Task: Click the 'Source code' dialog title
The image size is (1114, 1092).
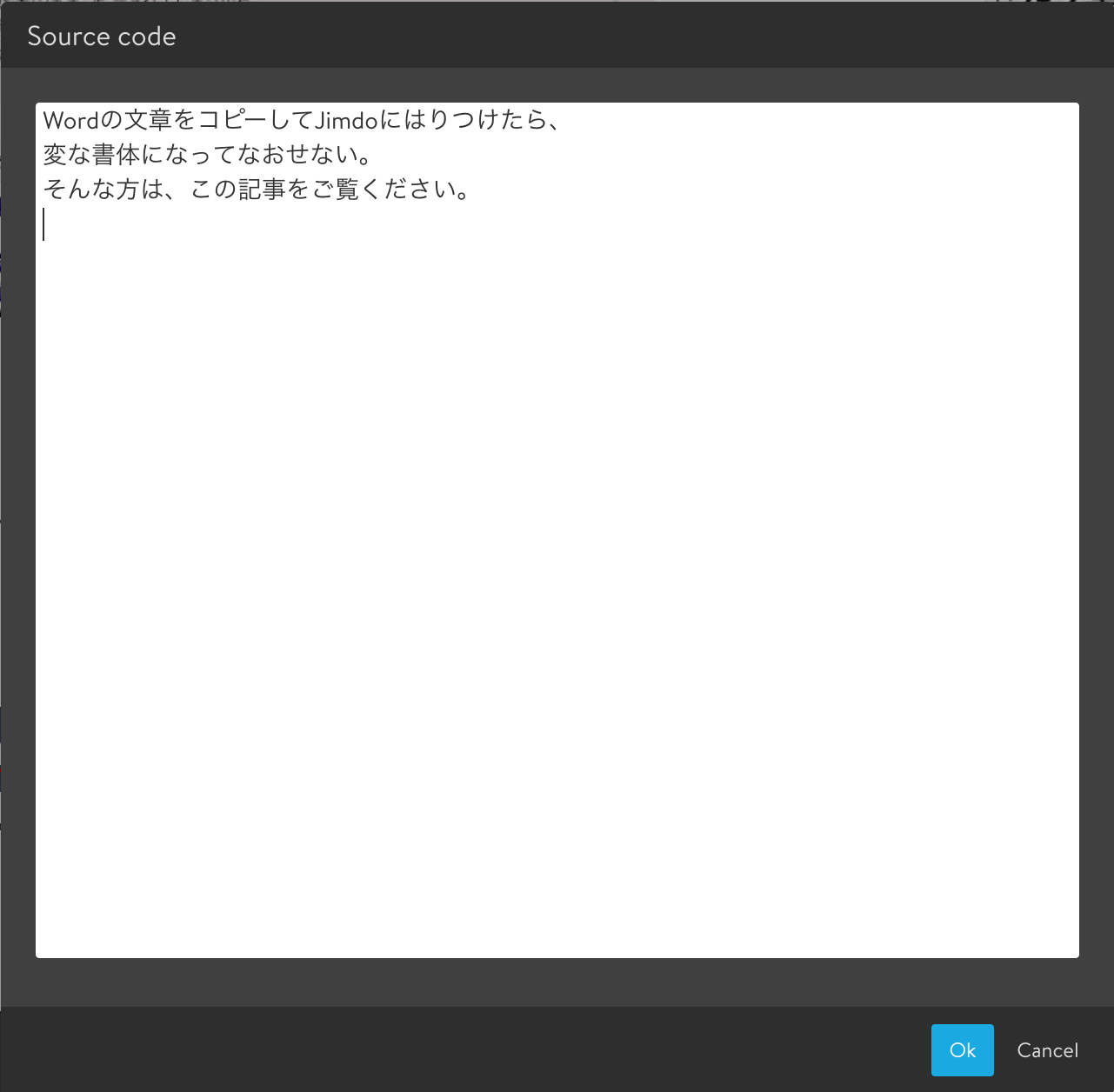Action: coord(102,37)
